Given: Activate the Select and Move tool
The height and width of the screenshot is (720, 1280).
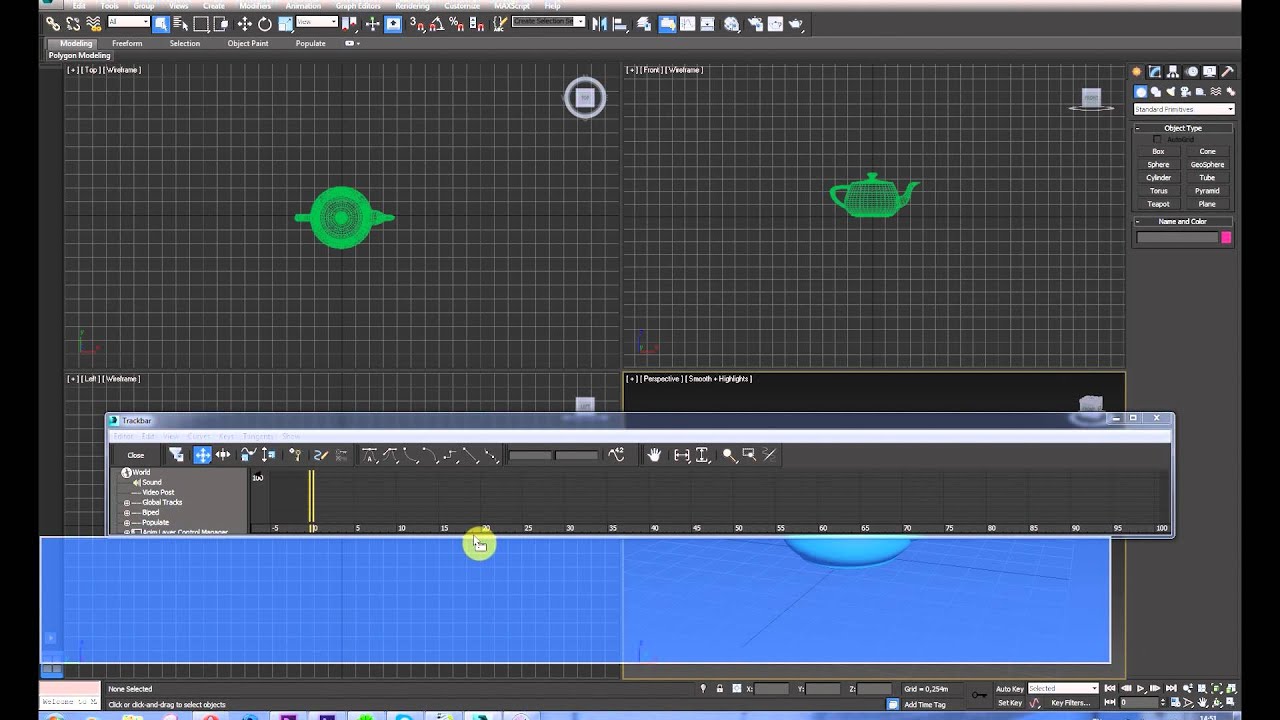Looking at the screenshot, I should click(x=244, y=23).
